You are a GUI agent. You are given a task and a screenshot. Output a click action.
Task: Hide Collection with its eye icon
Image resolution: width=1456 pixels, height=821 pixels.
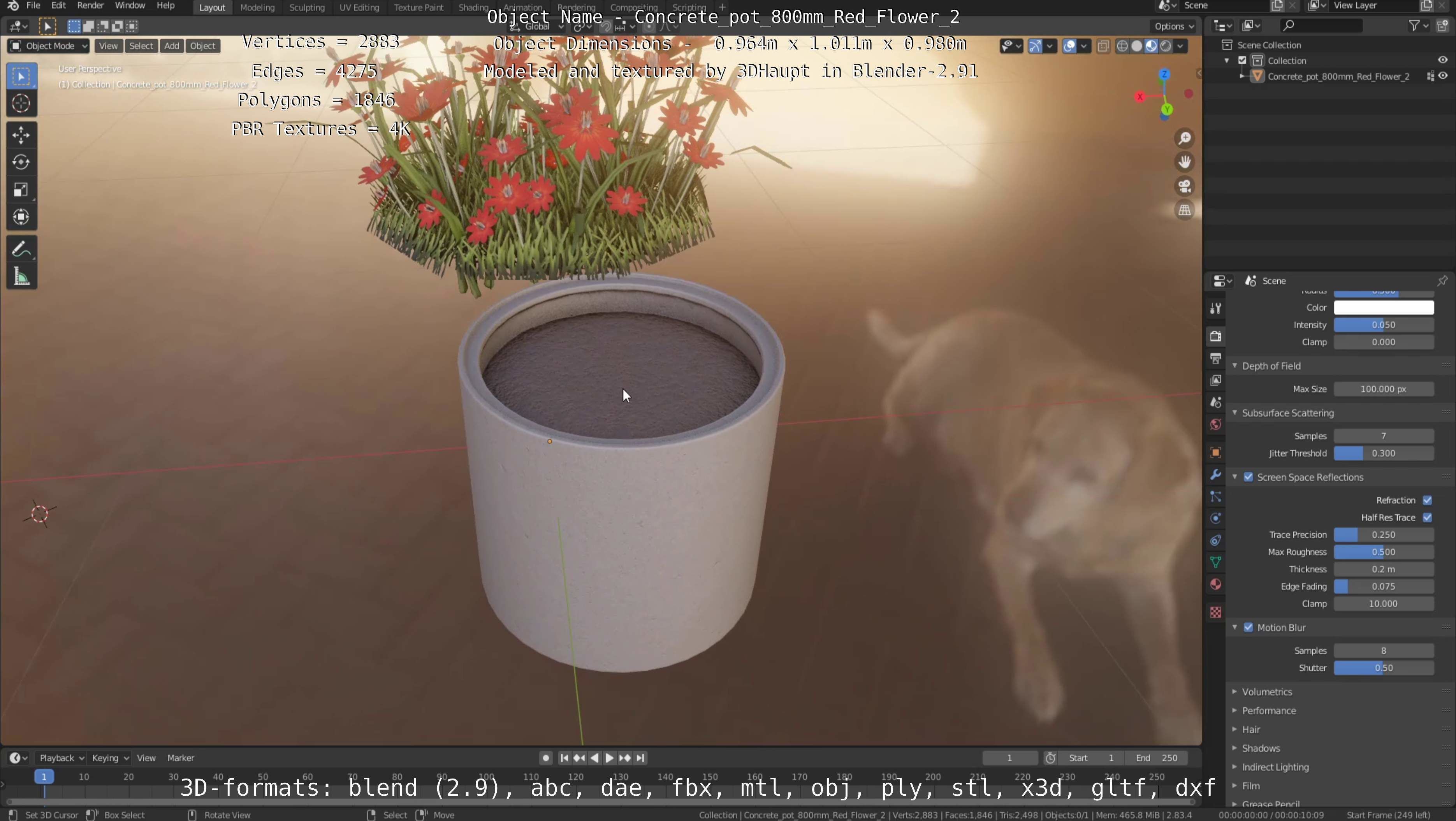click(x=1442, y=60)
